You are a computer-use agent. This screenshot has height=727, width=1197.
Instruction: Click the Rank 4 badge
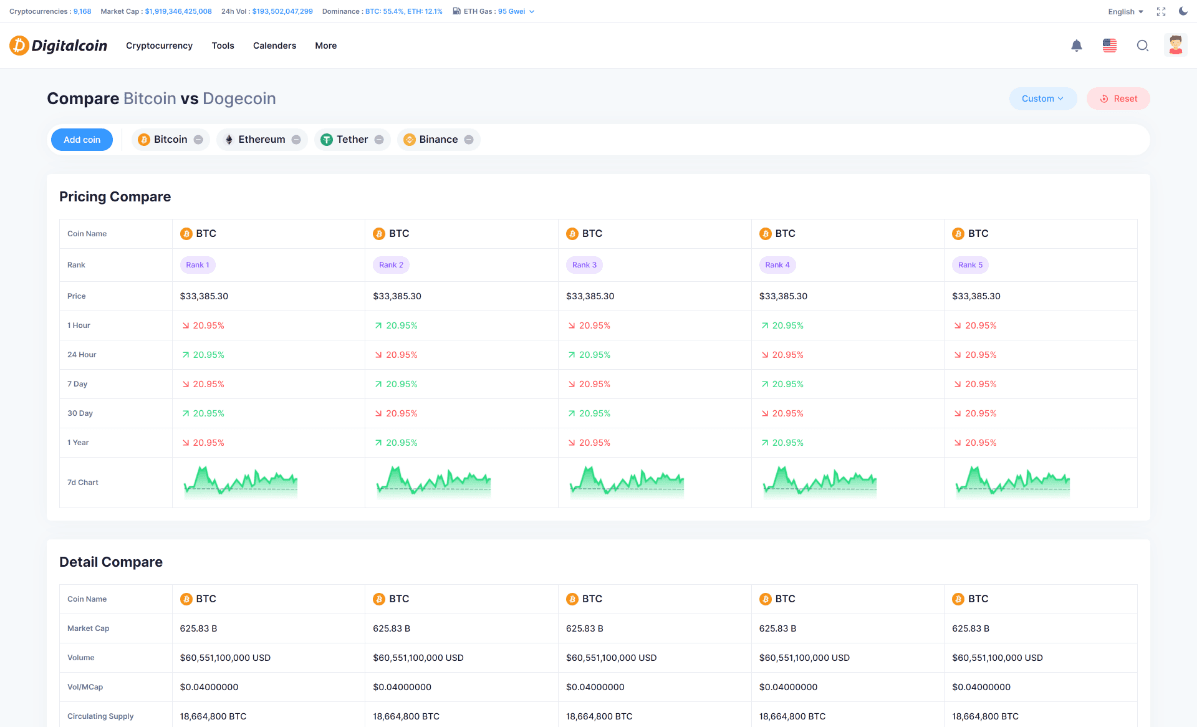click(777, 265)
